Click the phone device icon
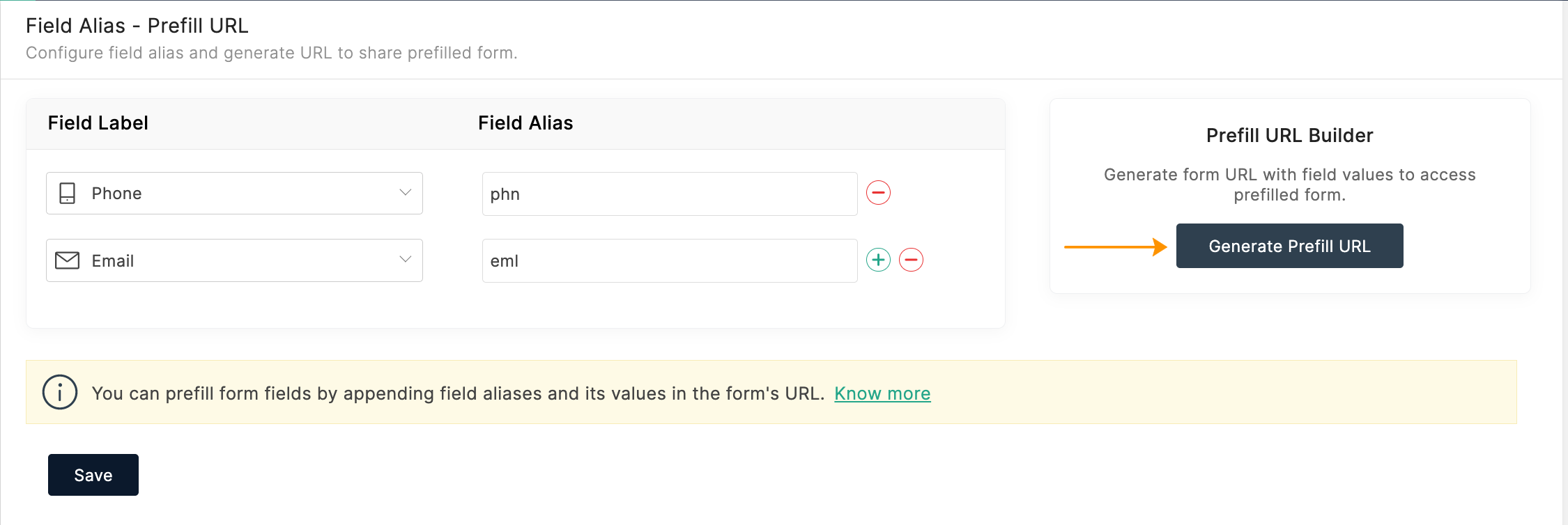 pyautogui.click(x=68, y=193)
